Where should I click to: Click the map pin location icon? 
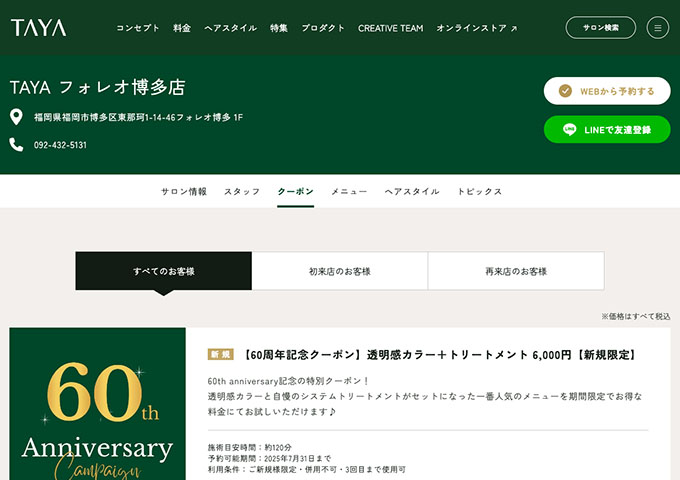16,117
